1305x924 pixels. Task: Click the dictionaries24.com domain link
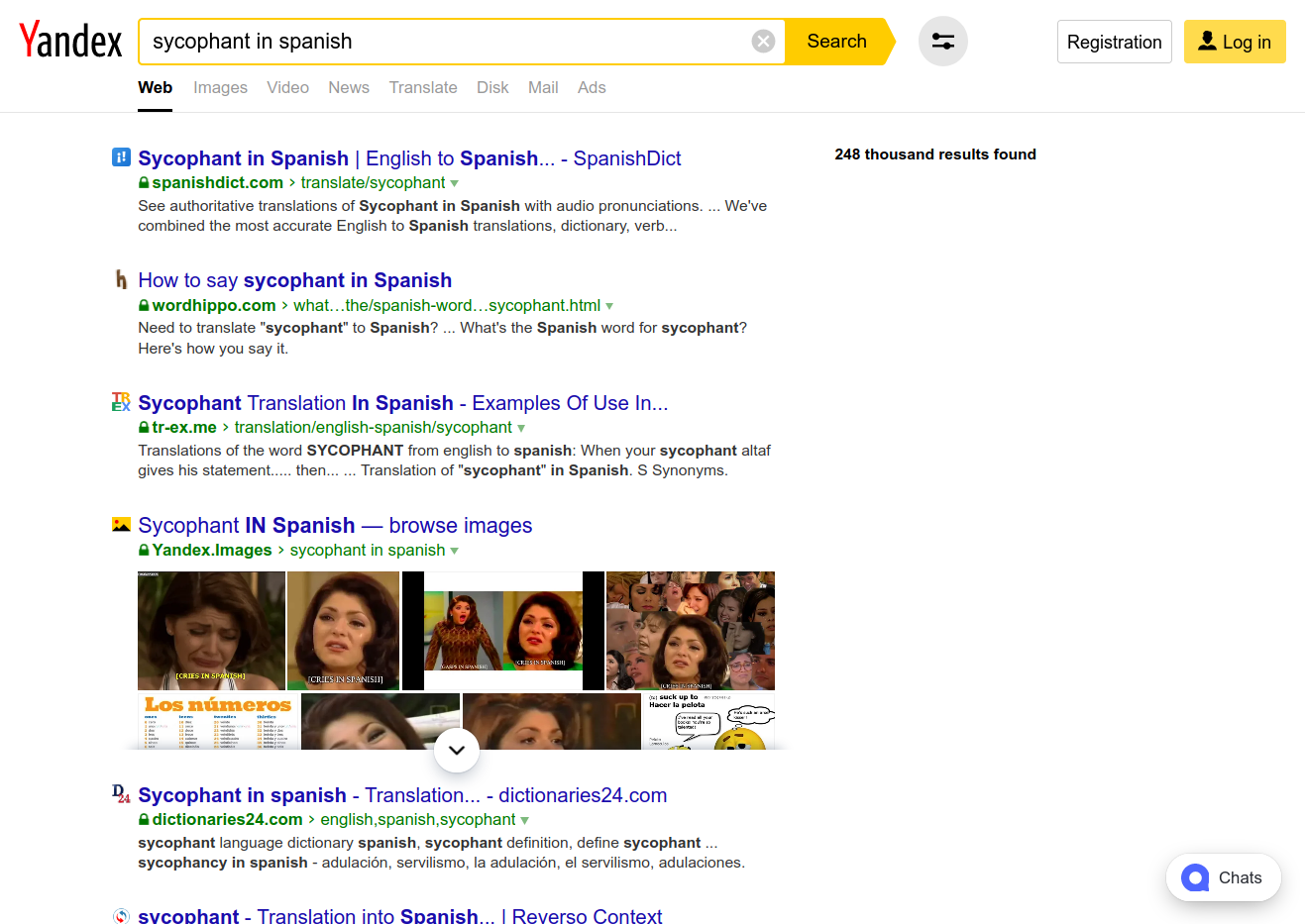pos(227,820)
